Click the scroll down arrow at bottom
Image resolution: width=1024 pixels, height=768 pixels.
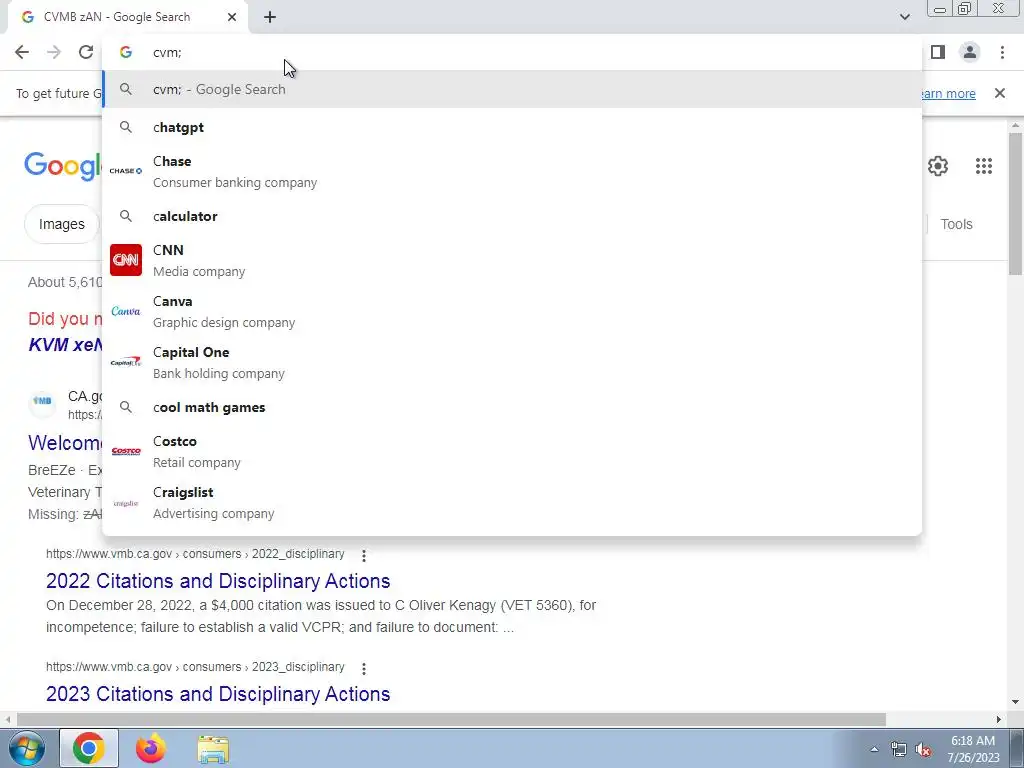(1016, 702)
